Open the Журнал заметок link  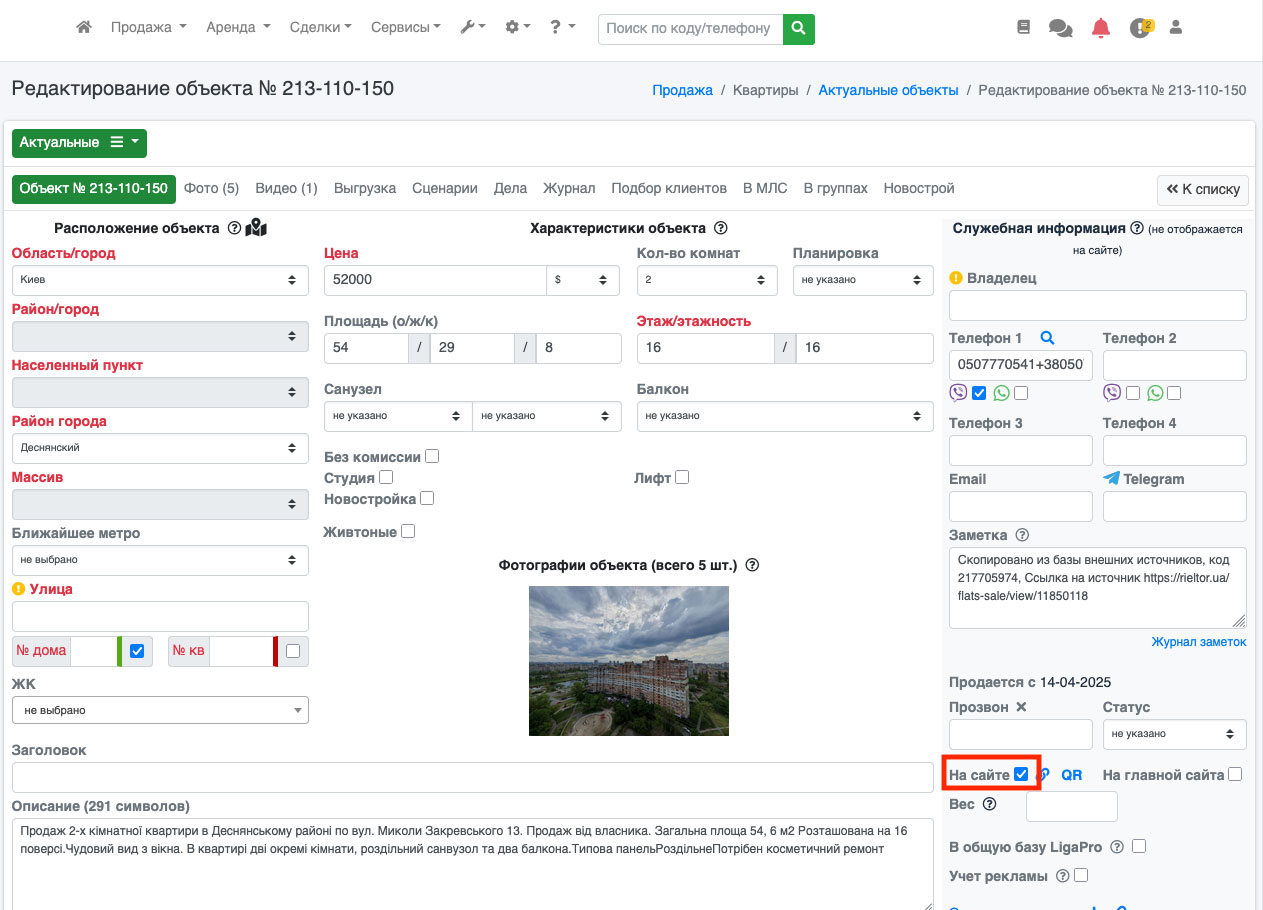1198,642
